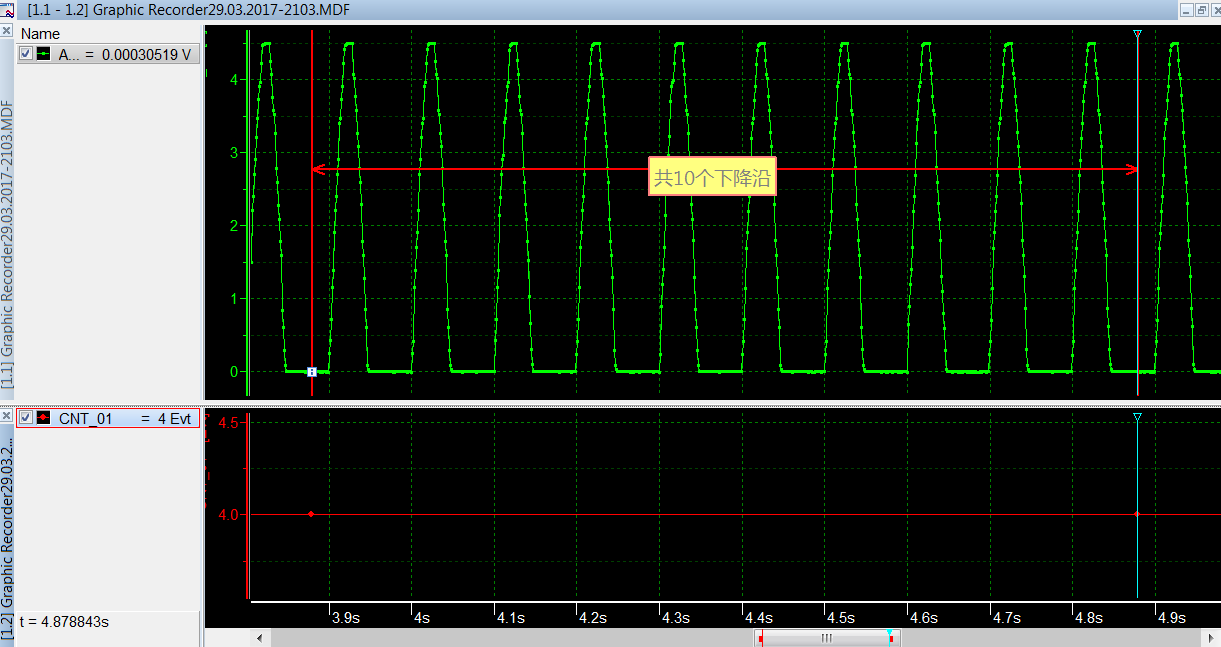This screenshot has height=647, width=1221.
Task: Close the lower [1.2] graph pane
Action: point(6,415)
